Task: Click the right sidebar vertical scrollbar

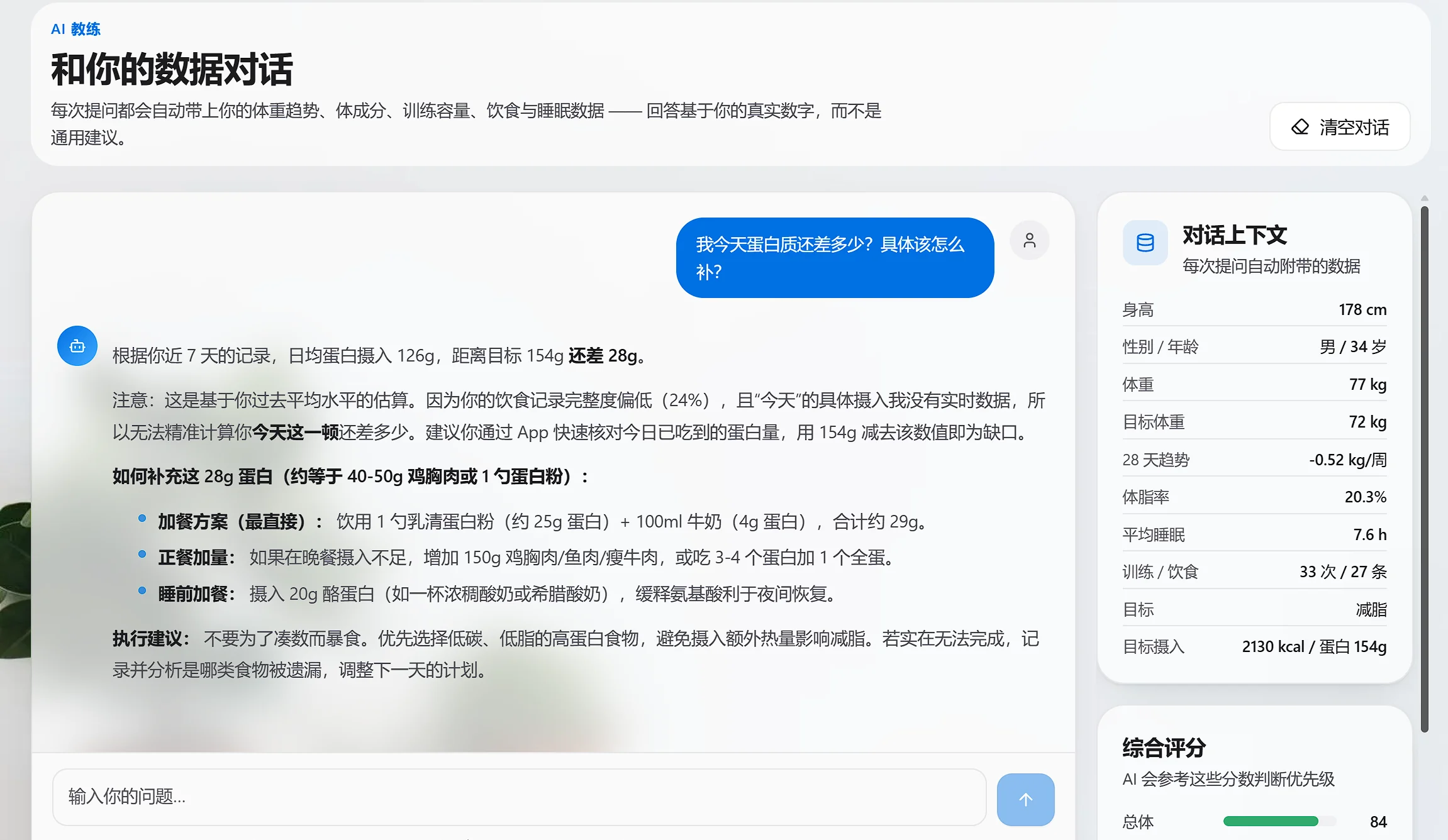Action: (x=1424, y=469)
